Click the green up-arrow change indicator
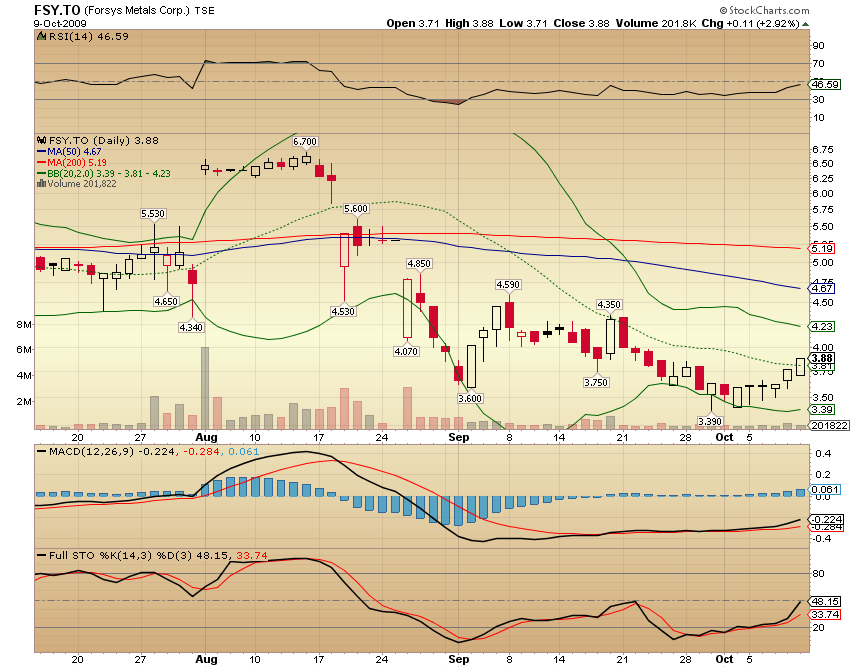 tap(806, 24)
